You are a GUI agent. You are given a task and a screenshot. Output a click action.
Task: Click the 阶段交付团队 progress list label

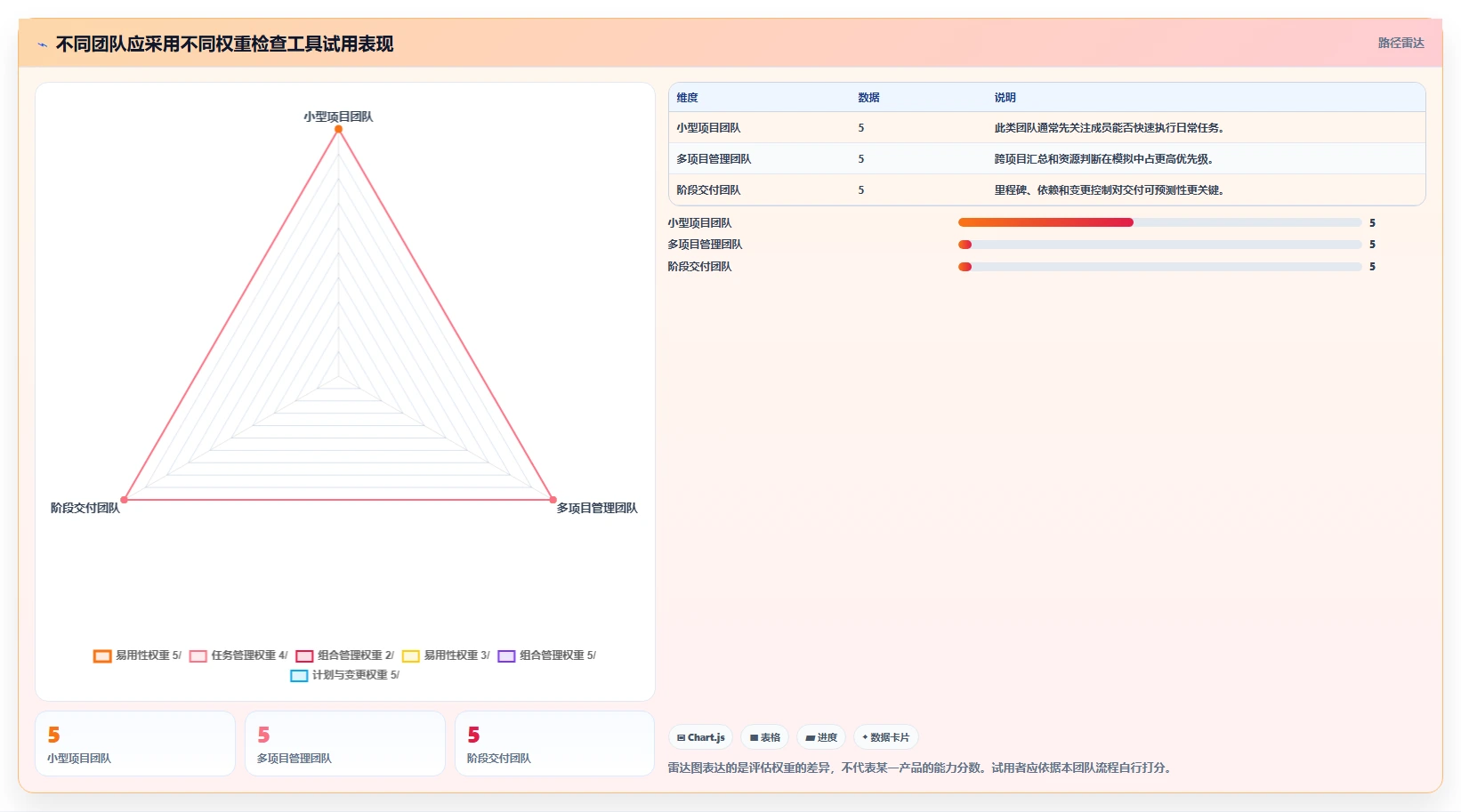699,267
